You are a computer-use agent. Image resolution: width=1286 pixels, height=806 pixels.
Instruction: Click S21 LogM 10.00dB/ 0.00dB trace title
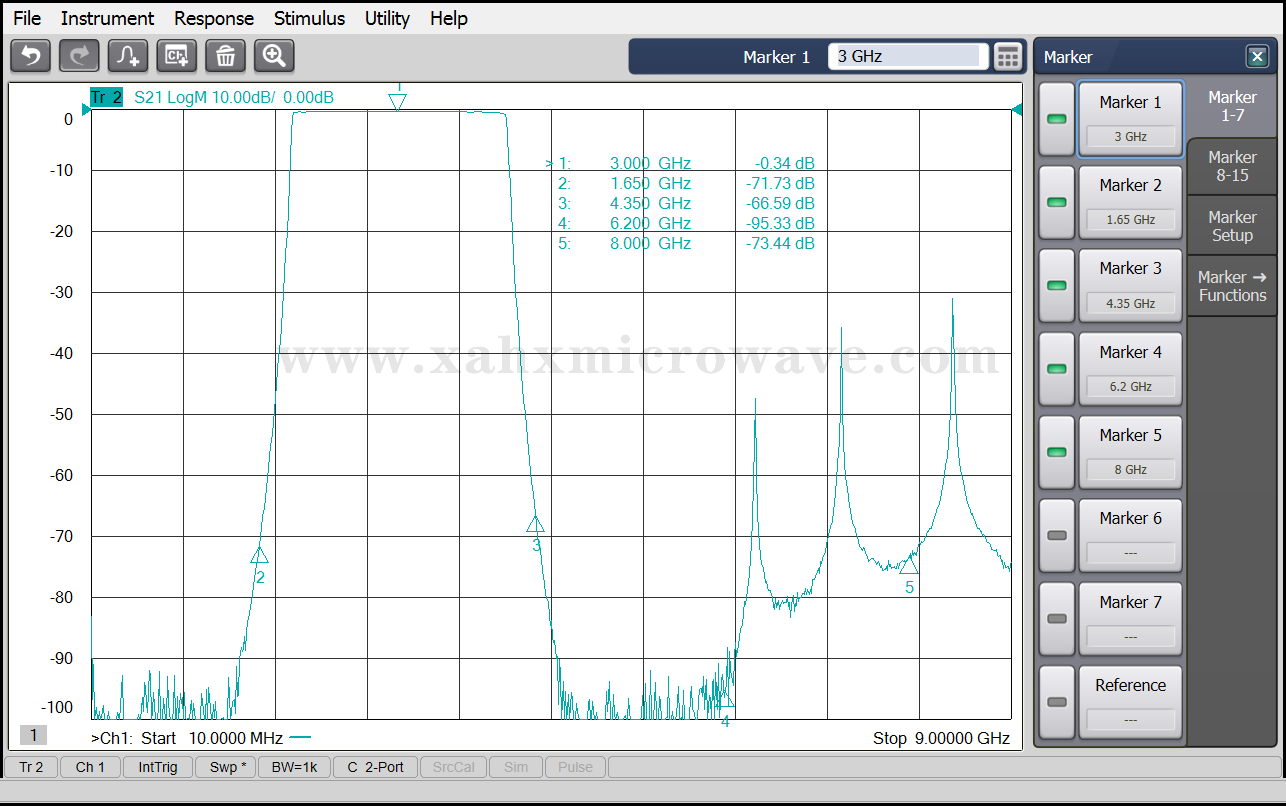[234, 97]
